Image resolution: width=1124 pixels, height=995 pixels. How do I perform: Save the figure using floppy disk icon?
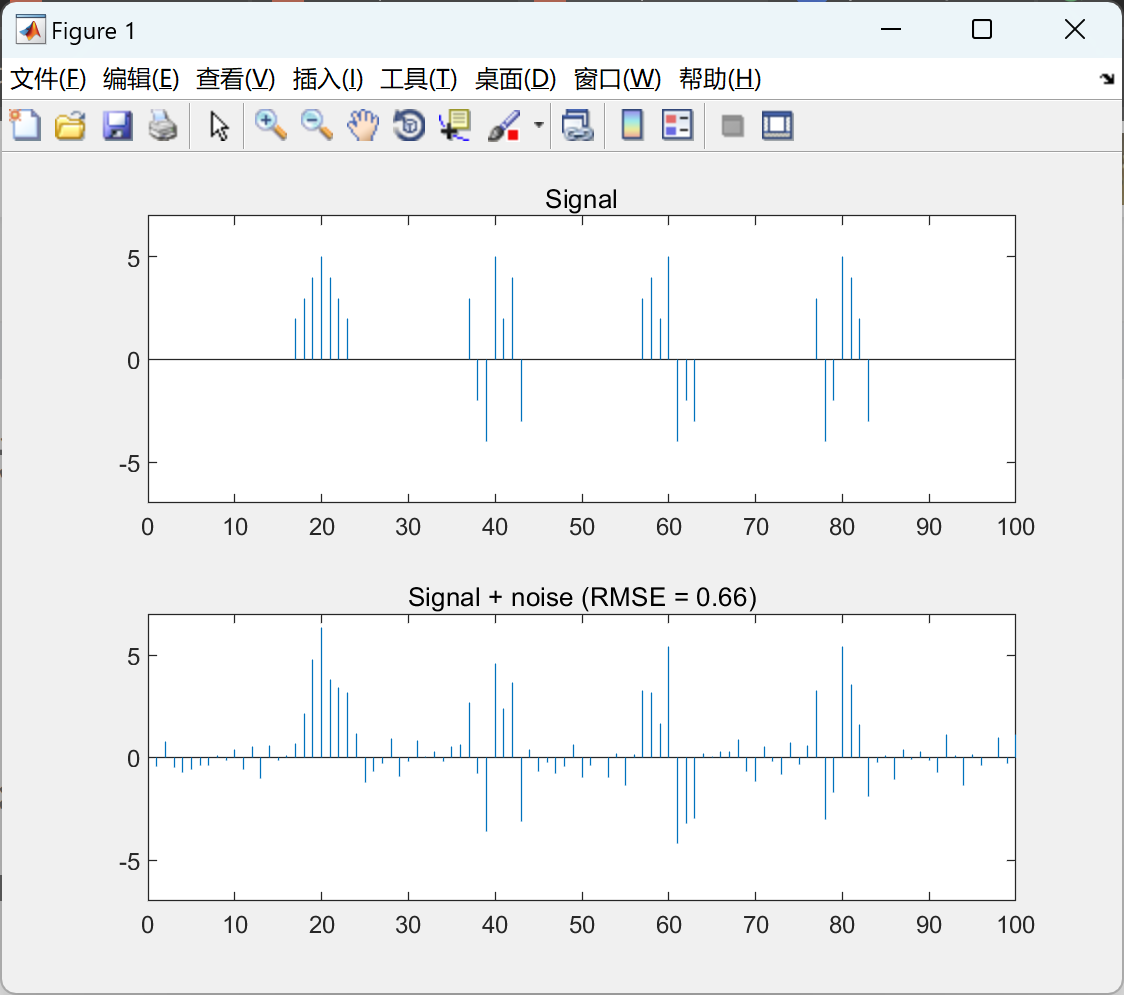click(117, 125)
